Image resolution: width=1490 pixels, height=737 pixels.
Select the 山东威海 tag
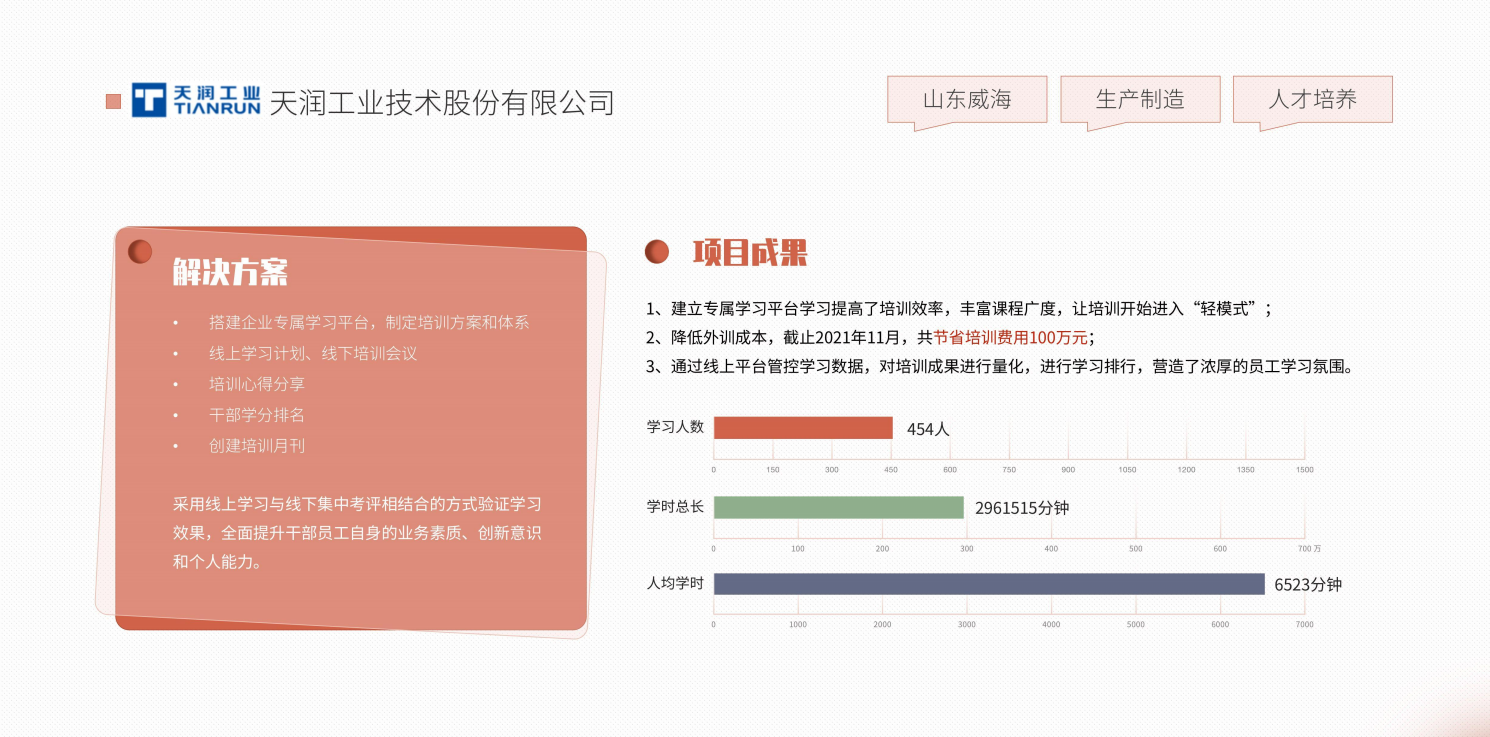coord(966,99)
